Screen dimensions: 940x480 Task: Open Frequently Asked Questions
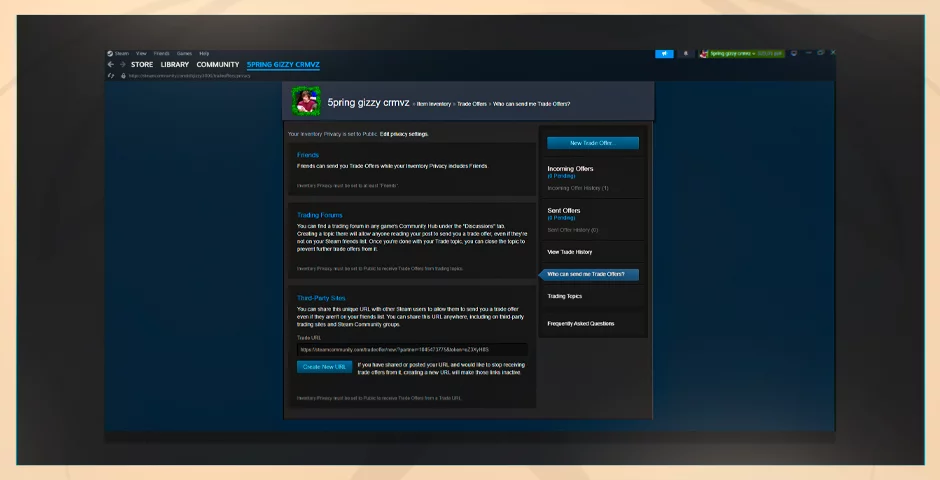pos(581,324)
